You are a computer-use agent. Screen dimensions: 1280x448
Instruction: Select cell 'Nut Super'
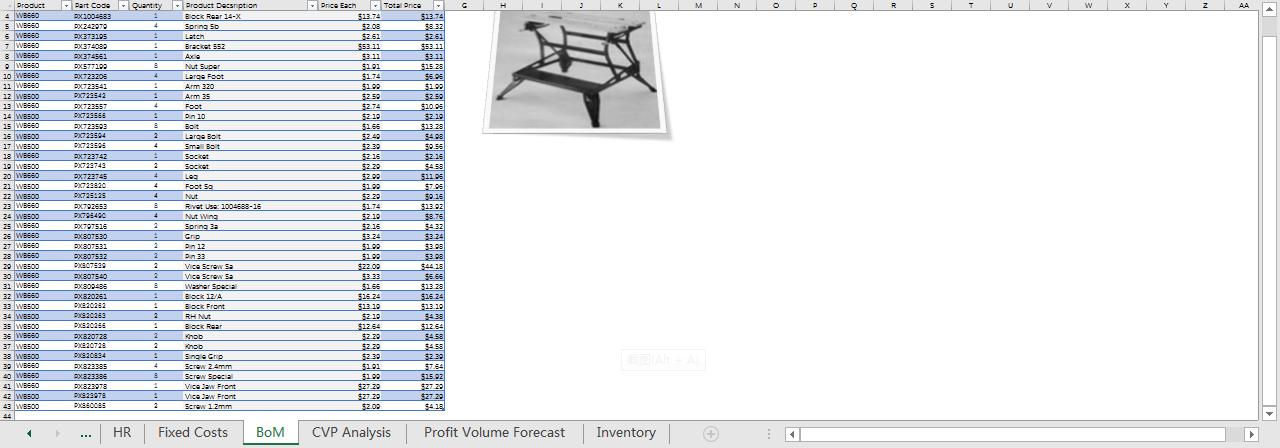[x=250, y=66]
